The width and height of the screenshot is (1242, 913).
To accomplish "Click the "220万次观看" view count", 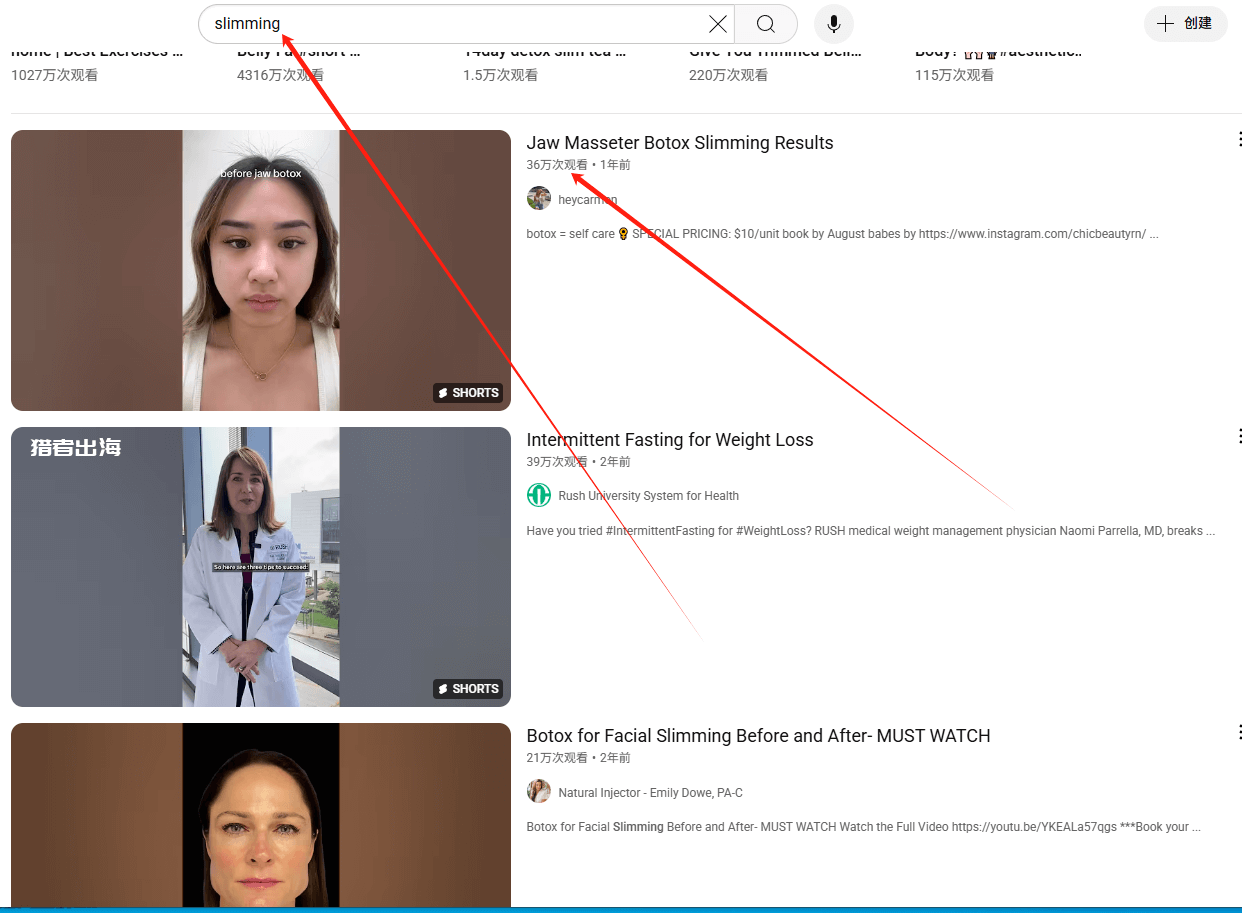I will (729, 75).
